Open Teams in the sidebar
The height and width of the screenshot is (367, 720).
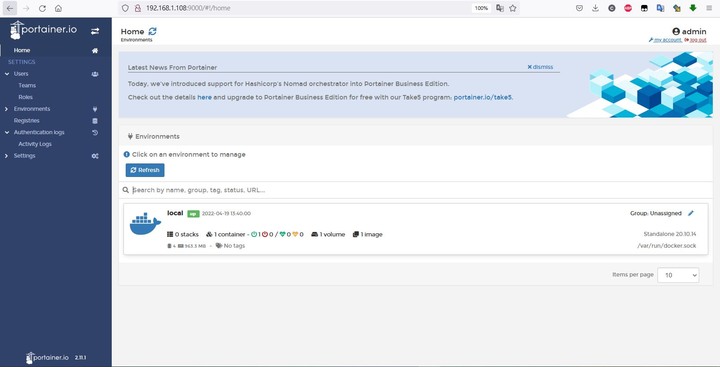27,85
